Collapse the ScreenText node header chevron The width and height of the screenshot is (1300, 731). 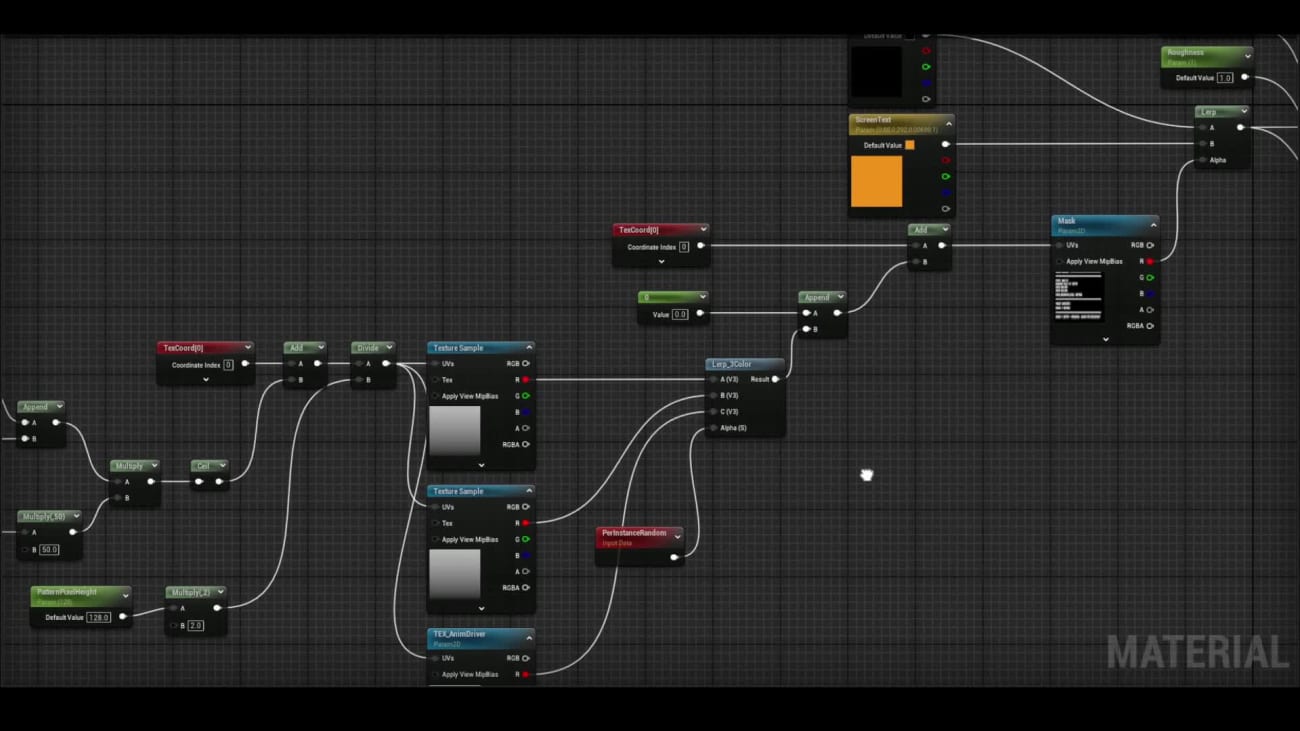(948, 124)
